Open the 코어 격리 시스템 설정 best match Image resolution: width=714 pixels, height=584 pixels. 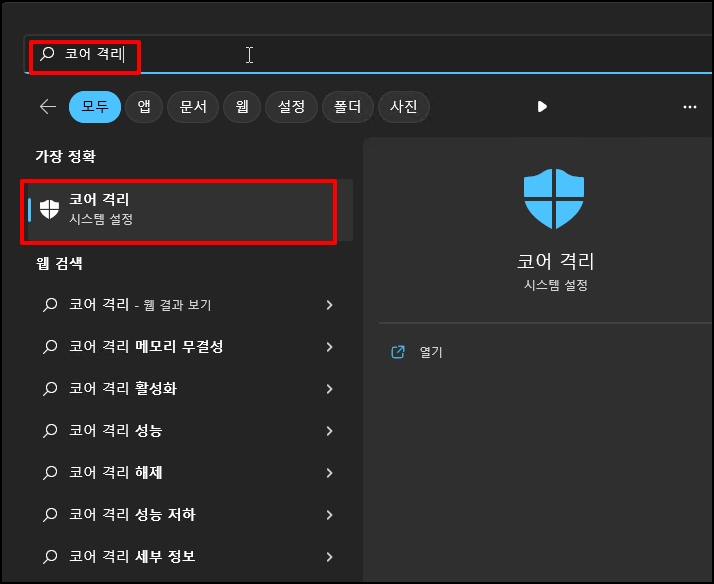(x=190, y=210)
